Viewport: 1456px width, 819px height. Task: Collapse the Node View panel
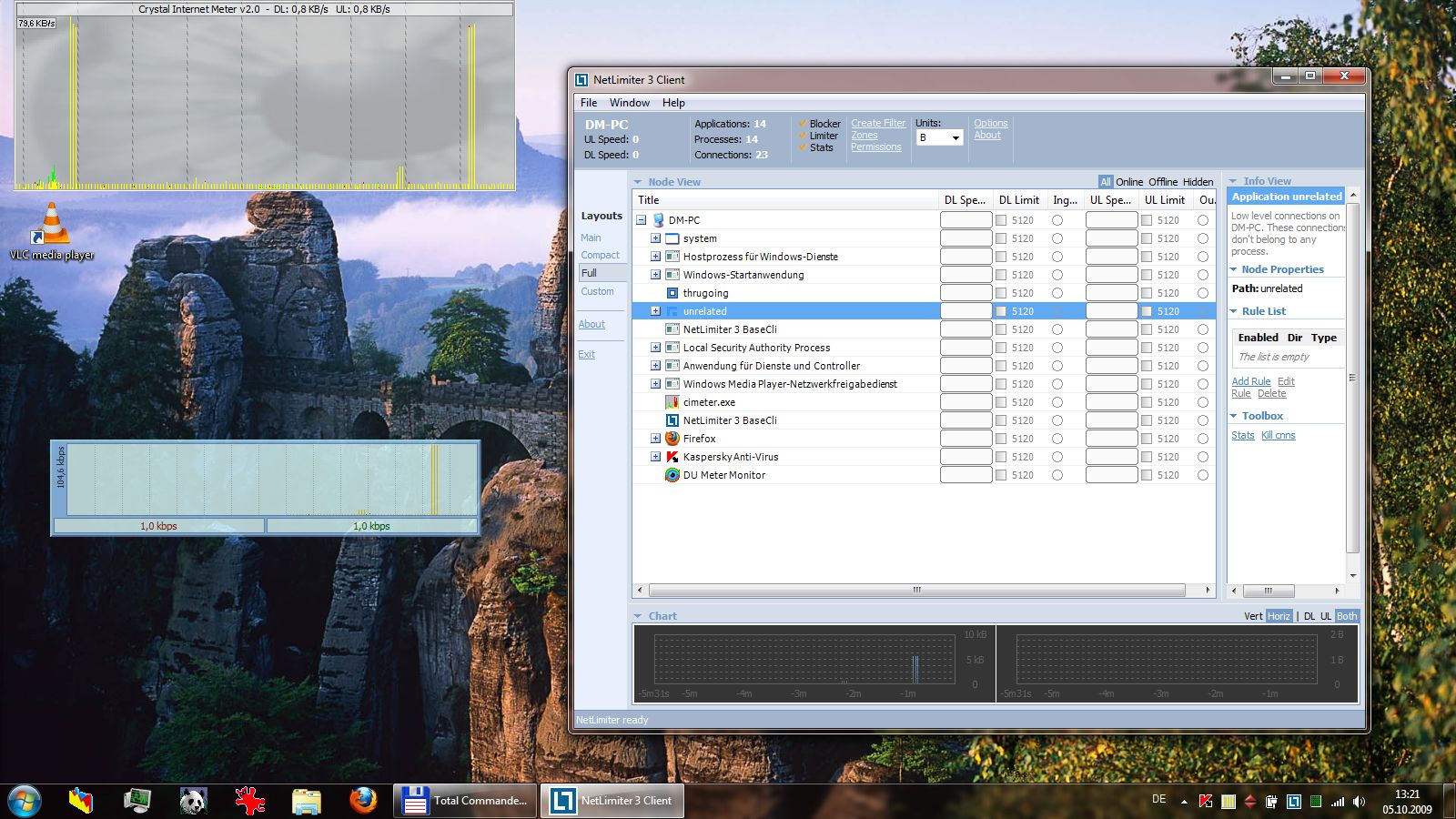pyautogui.click(x=638, y=182)
